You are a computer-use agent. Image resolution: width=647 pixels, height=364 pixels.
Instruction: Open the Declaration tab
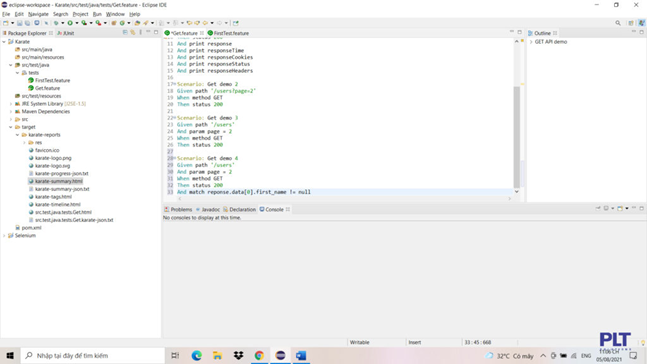[239, 210]
